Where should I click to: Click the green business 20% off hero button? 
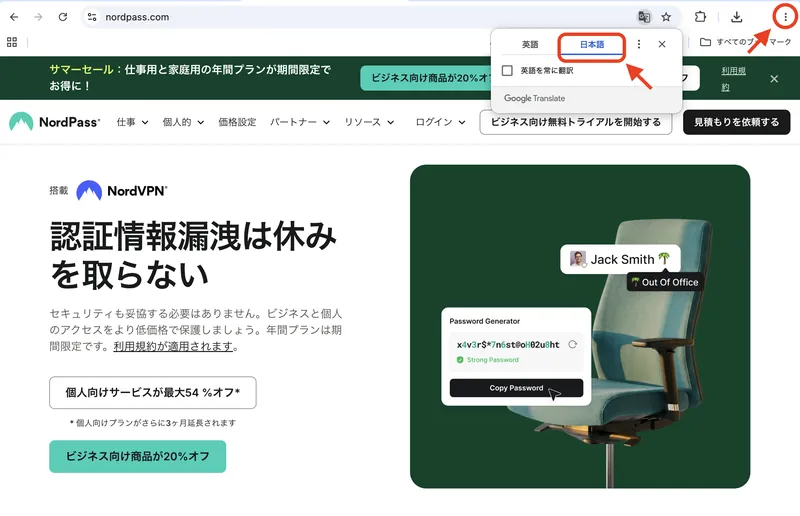tap(137, 456)
